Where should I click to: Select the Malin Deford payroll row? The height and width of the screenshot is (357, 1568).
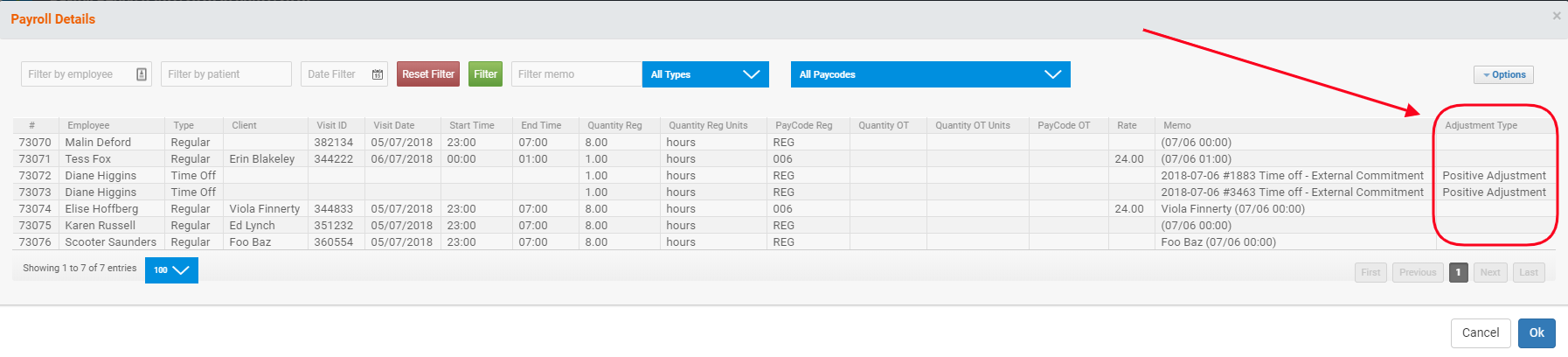point(98,142)
